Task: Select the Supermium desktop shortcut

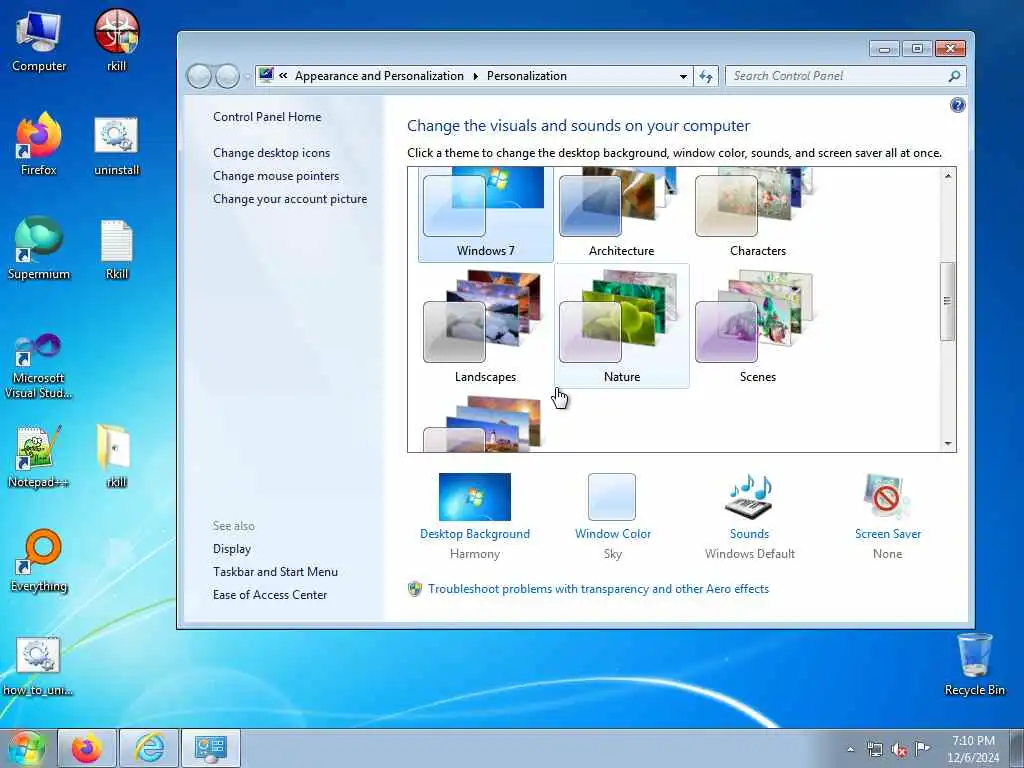Action: [x=39, y=248]
